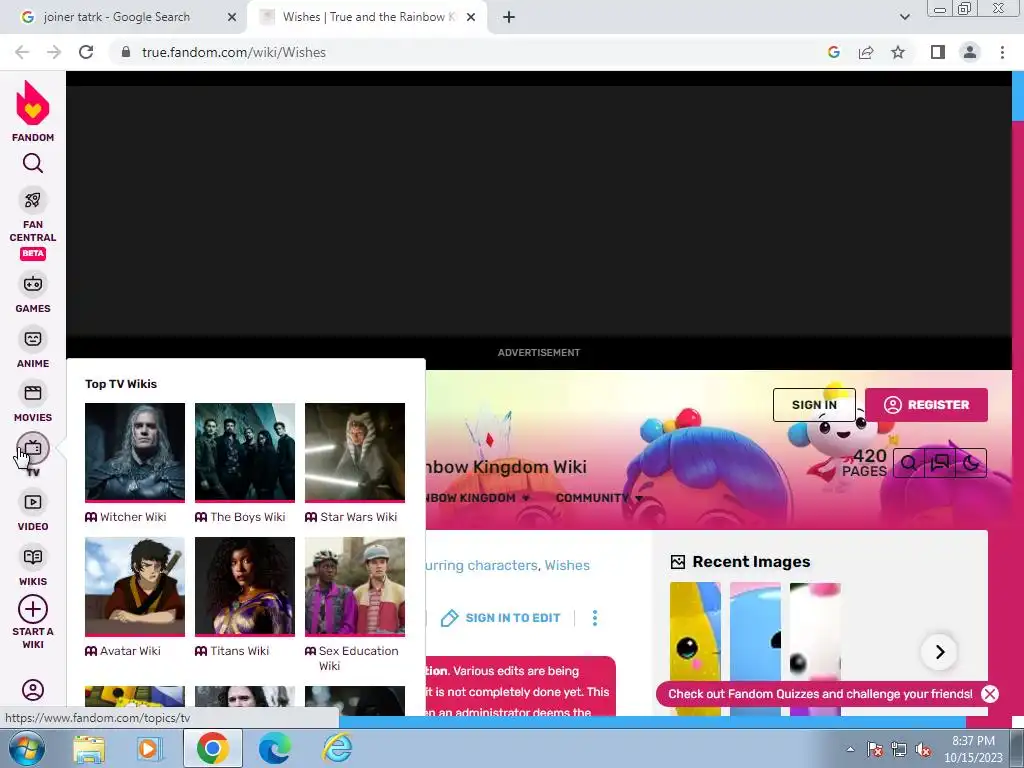Share this page via share icon
Viewport: 1024px width, 768px height.
tap(867, 52)
